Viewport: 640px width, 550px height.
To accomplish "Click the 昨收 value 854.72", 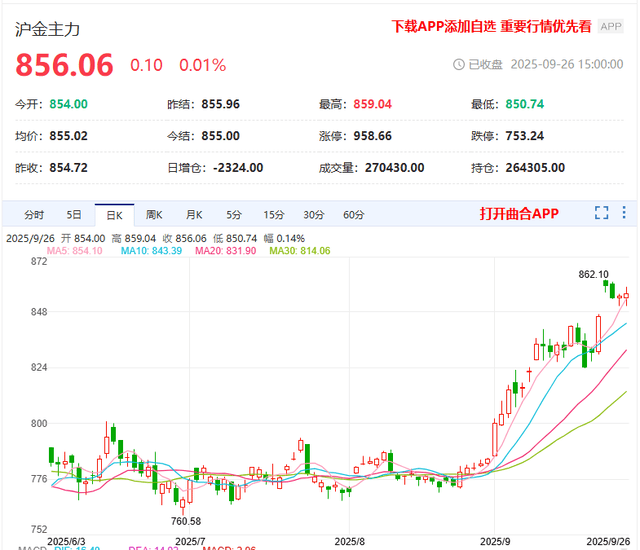I will click(x=69, y=168).
